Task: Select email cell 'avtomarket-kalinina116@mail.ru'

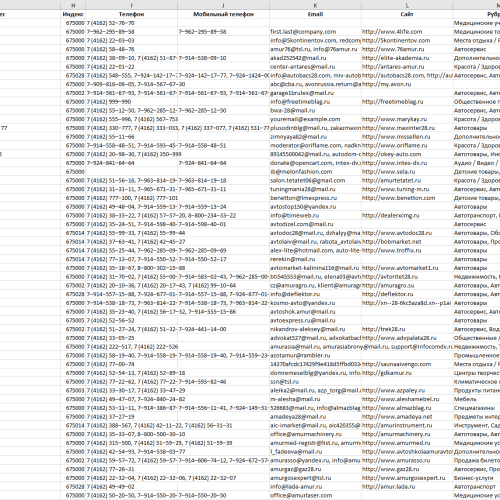Action: tap(315, 268)
